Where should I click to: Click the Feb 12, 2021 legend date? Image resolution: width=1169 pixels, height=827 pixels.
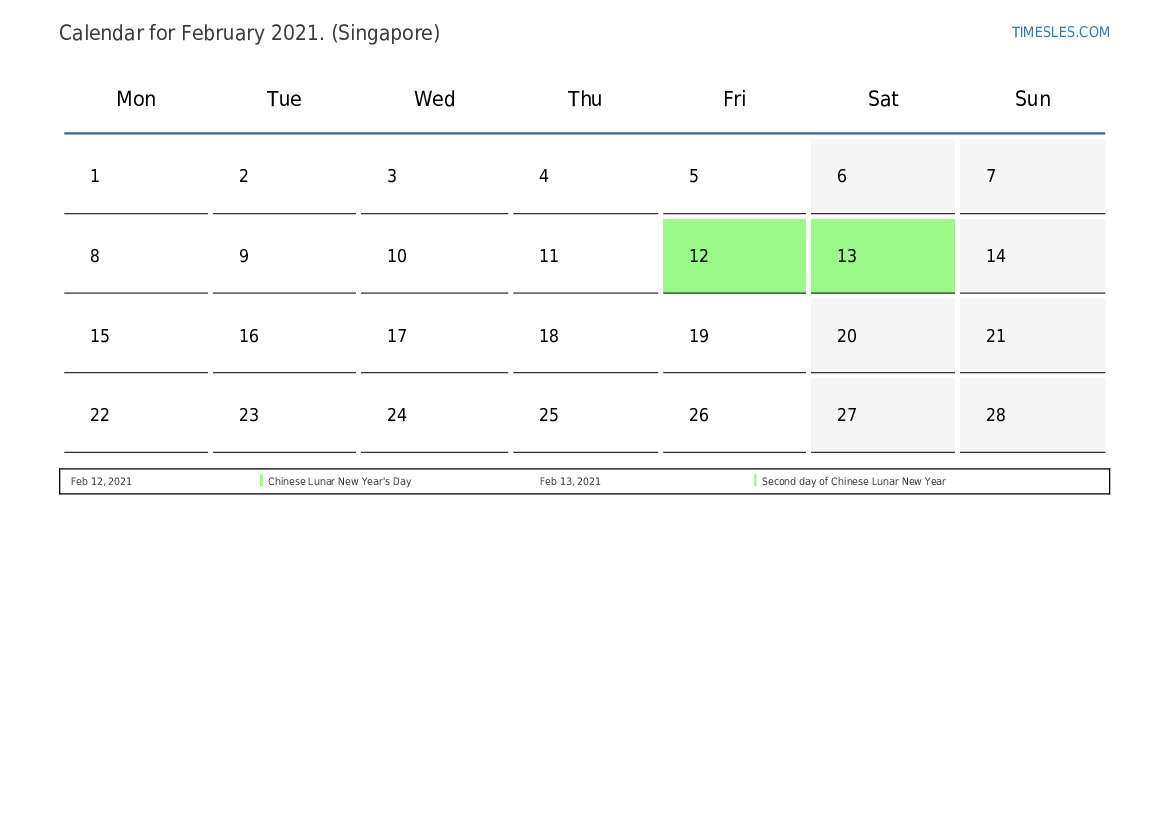click(101, 482)
